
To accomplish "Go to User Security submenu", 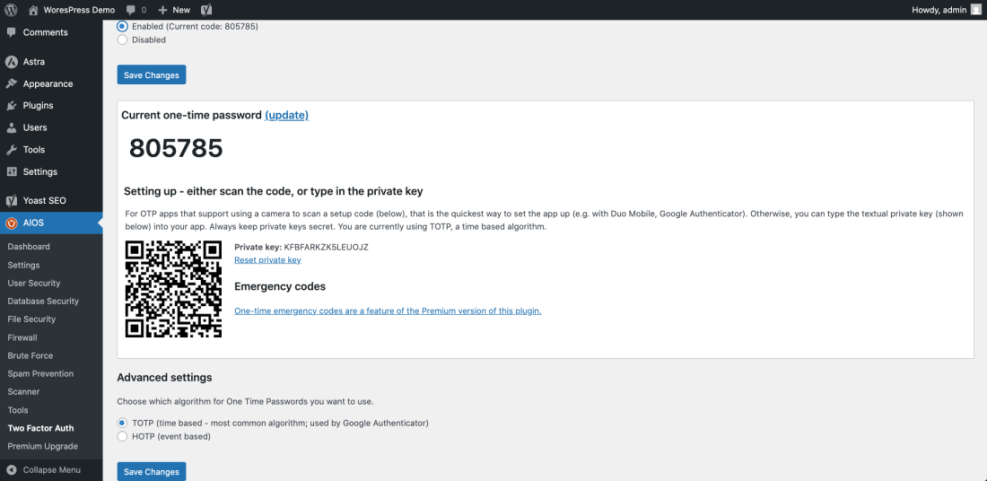I will pyautogui.click(x=34, y=283).
